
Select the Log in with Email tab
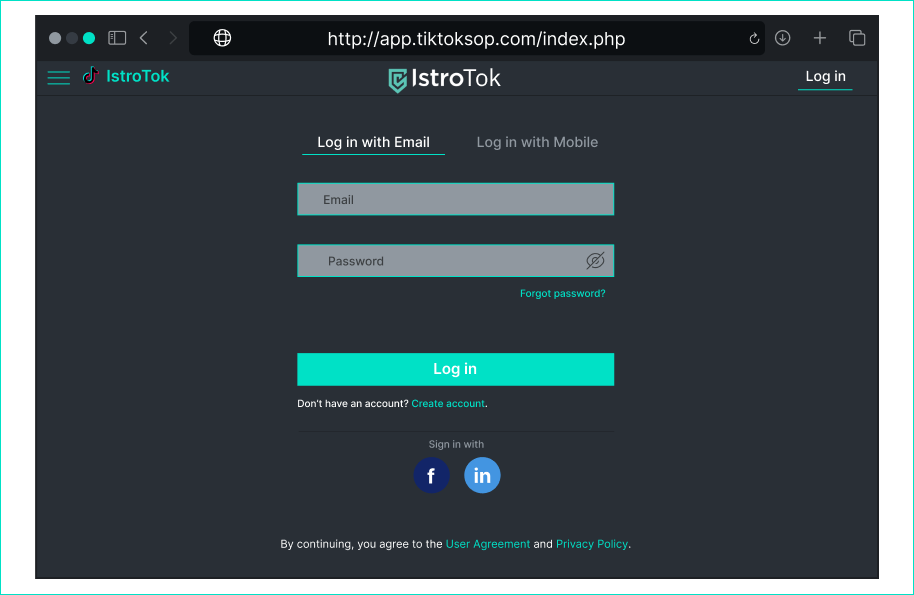373,142
